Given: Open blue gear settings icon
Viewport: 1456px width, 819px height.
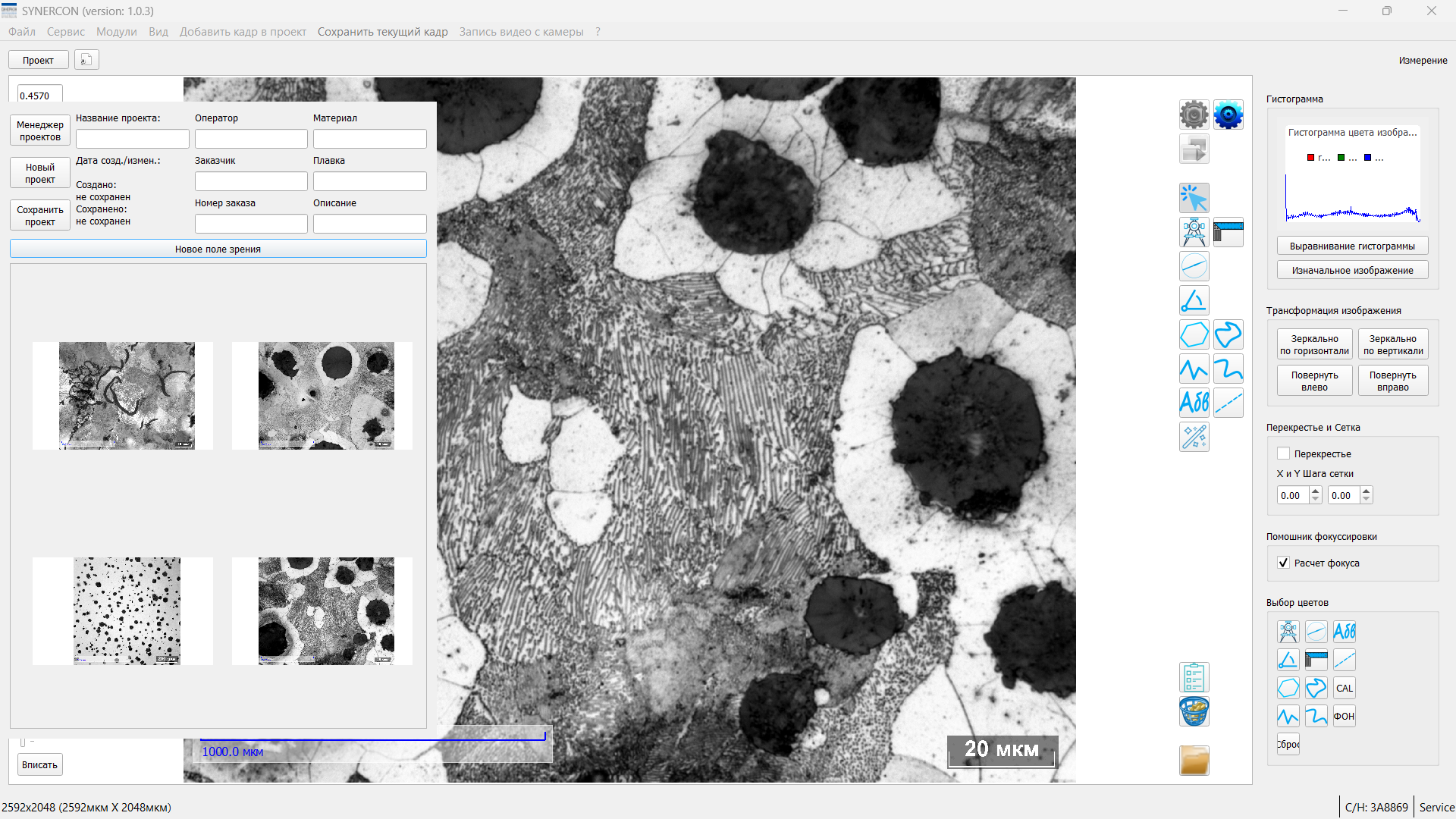Looking at the screenshot, I should 1228,115.
